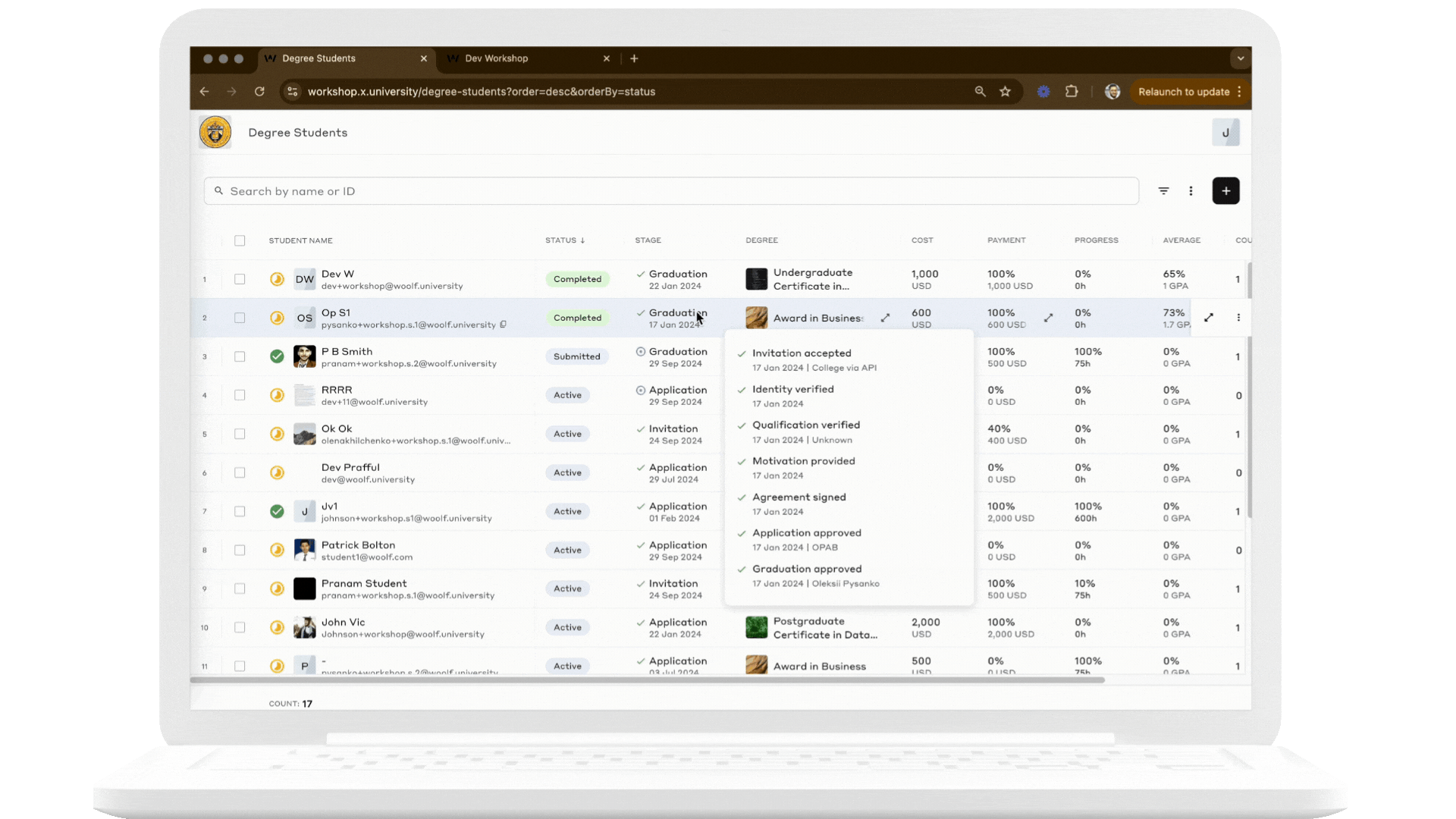Open Op S1 row kebab menu
The image size is (1456, 819).
point(1238,318)
